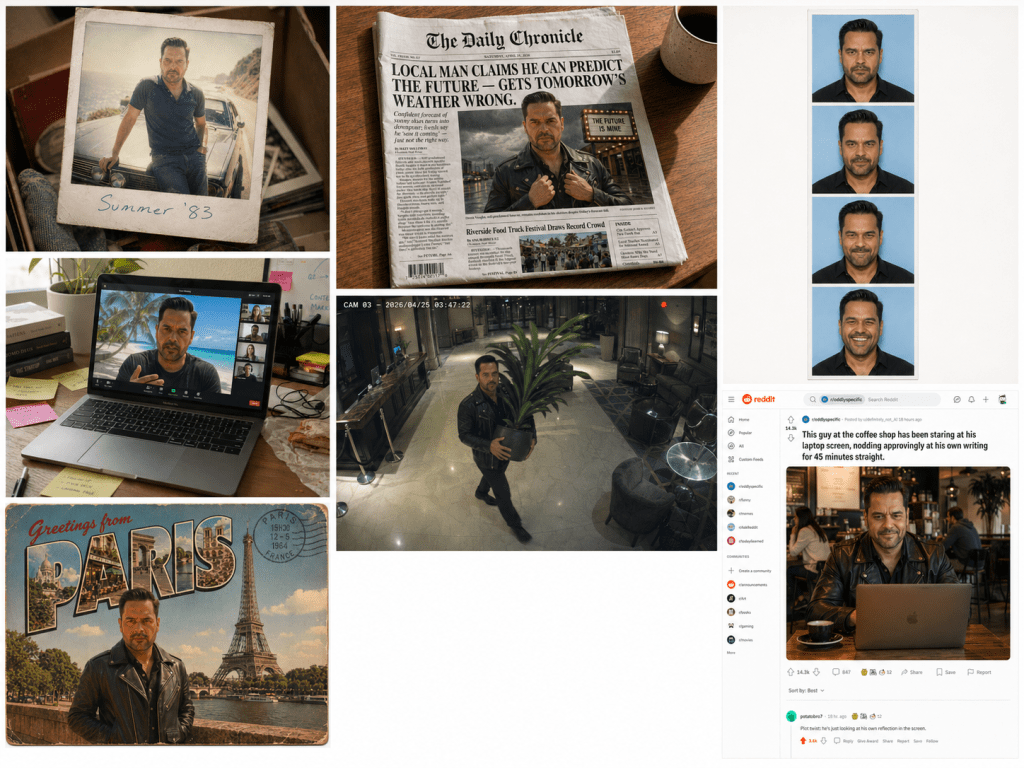Click the plus icon to create post
This screenshot has height=768, width=1024.
pos(986,400)
